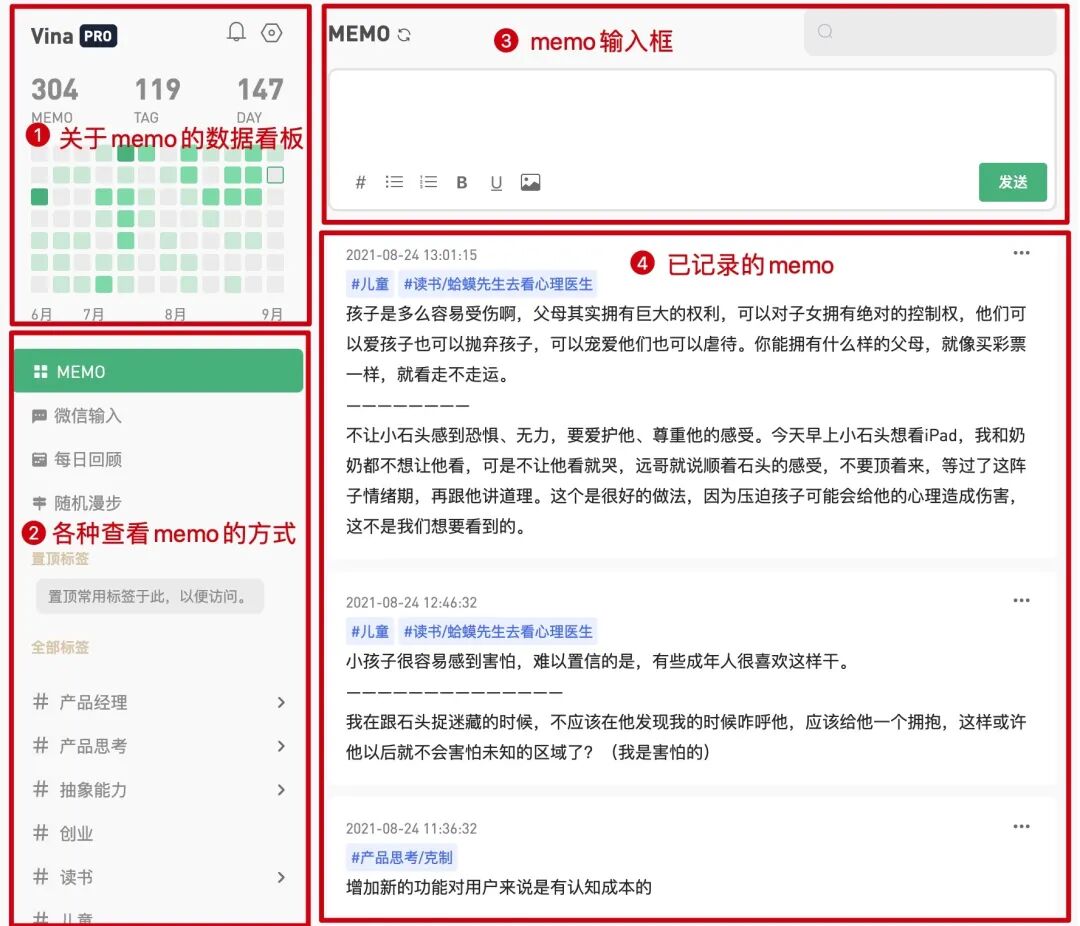Expand the 抽象能力 tag
Viewport: 1080px width, 926px height.
coord(281,790)
